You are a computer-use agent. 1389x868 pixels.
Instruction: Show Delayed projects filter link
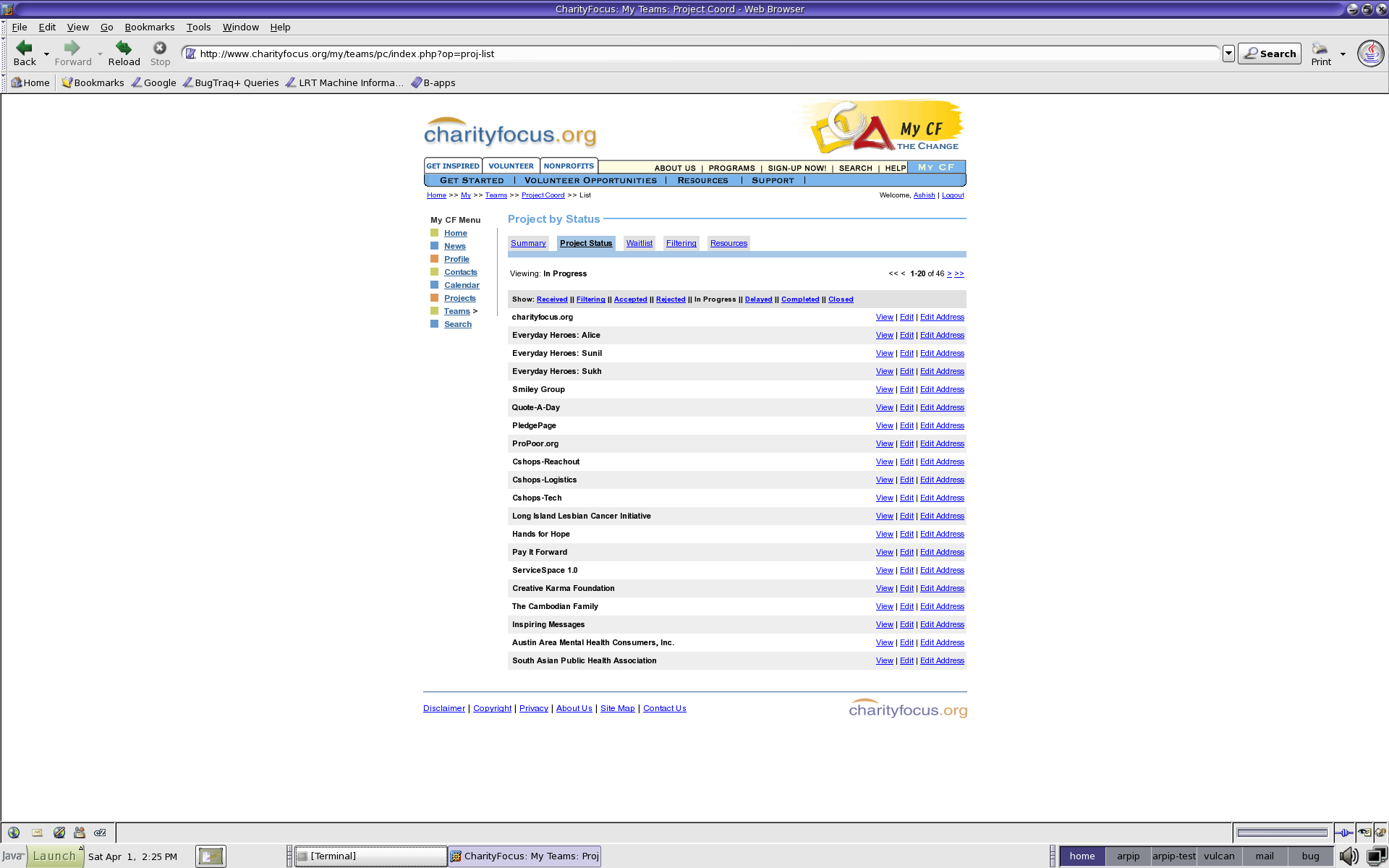click(758, 299)
